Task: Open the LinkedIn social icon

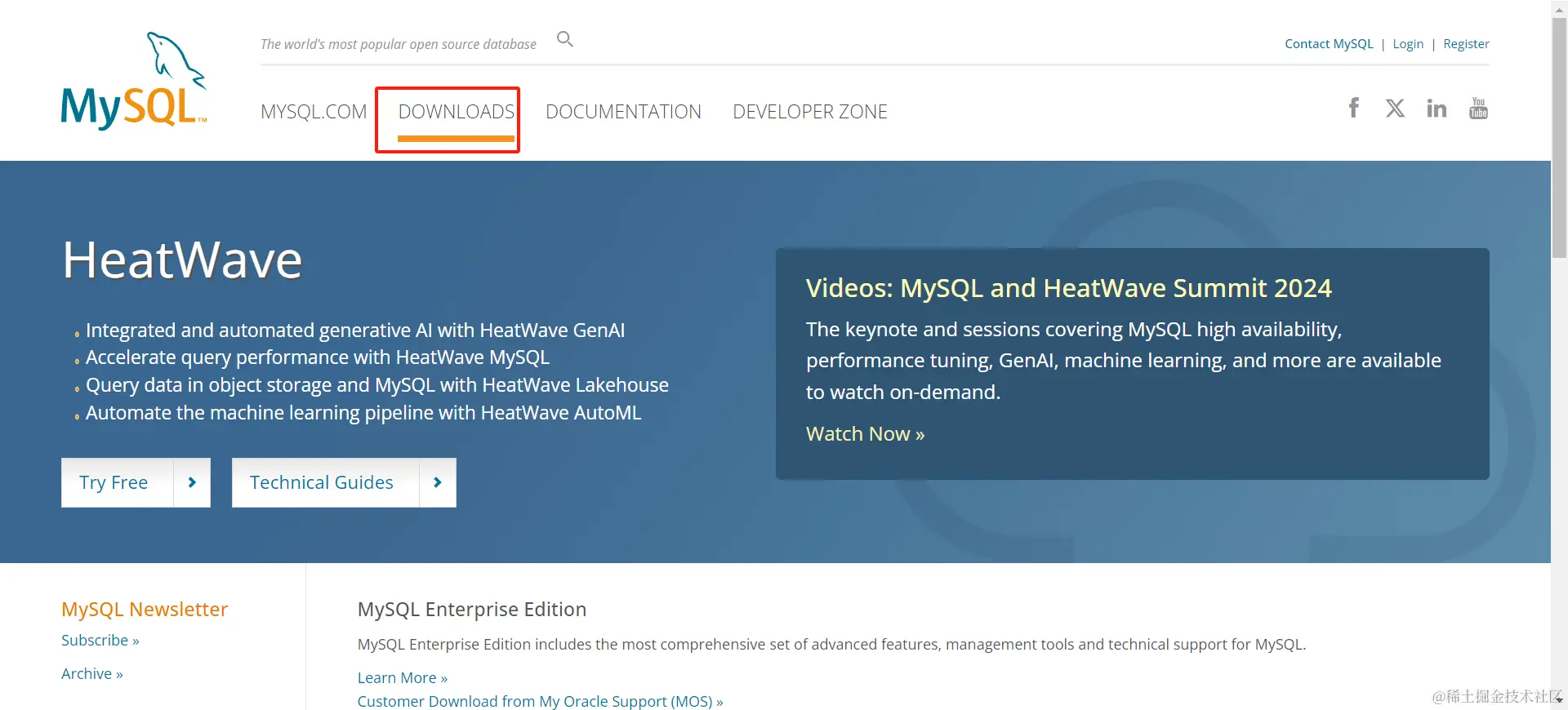Action: click(x=1437, y=108)
